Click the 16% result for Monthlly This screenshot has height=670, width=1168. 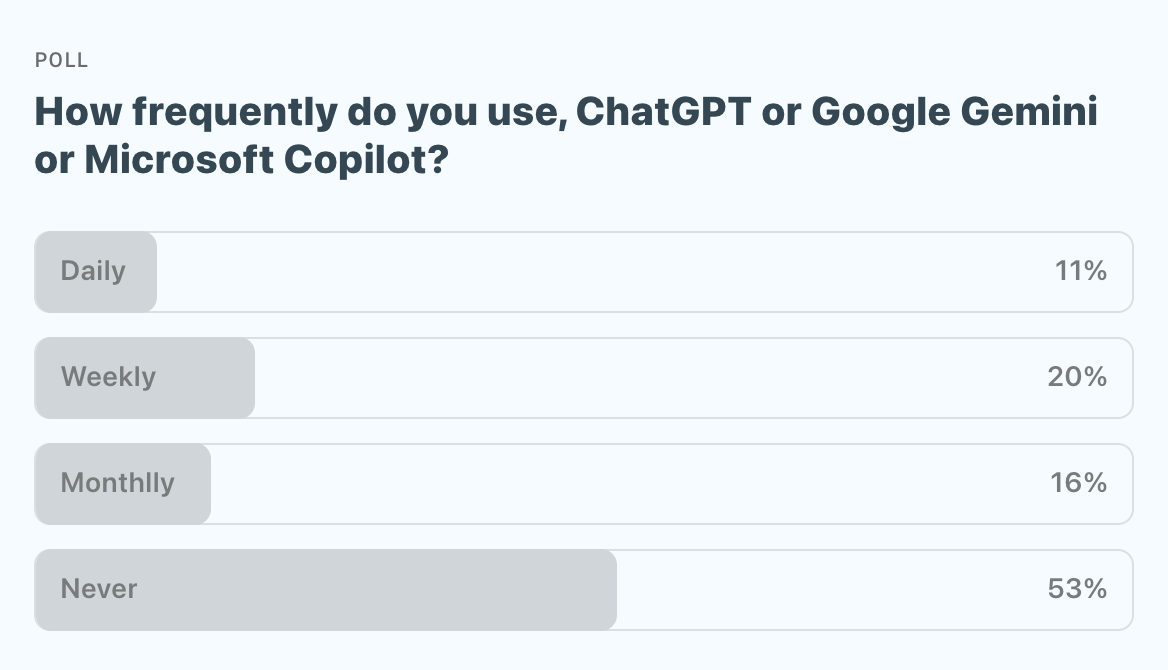coord(1078,483)
